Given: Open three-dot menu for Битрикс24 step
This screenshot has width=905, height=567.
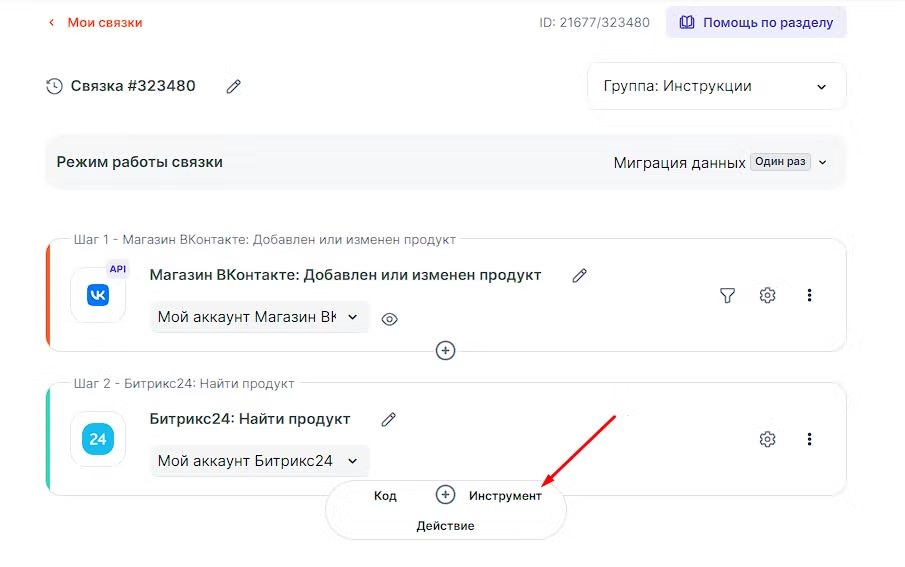Looking at the screenshot, I should [x=809, y=439].
